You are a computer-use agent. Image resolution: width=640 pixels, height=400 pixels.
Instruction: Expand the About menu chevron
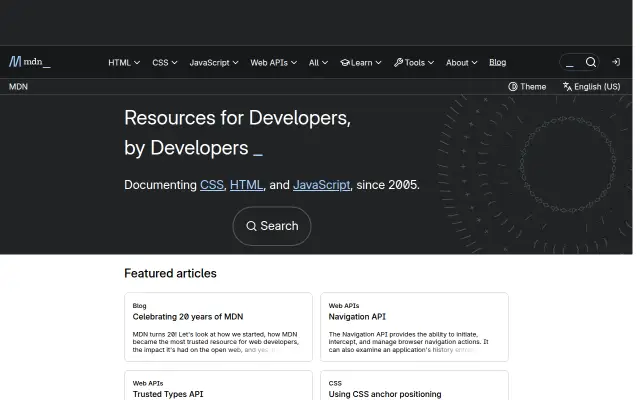tap(474, 62)
